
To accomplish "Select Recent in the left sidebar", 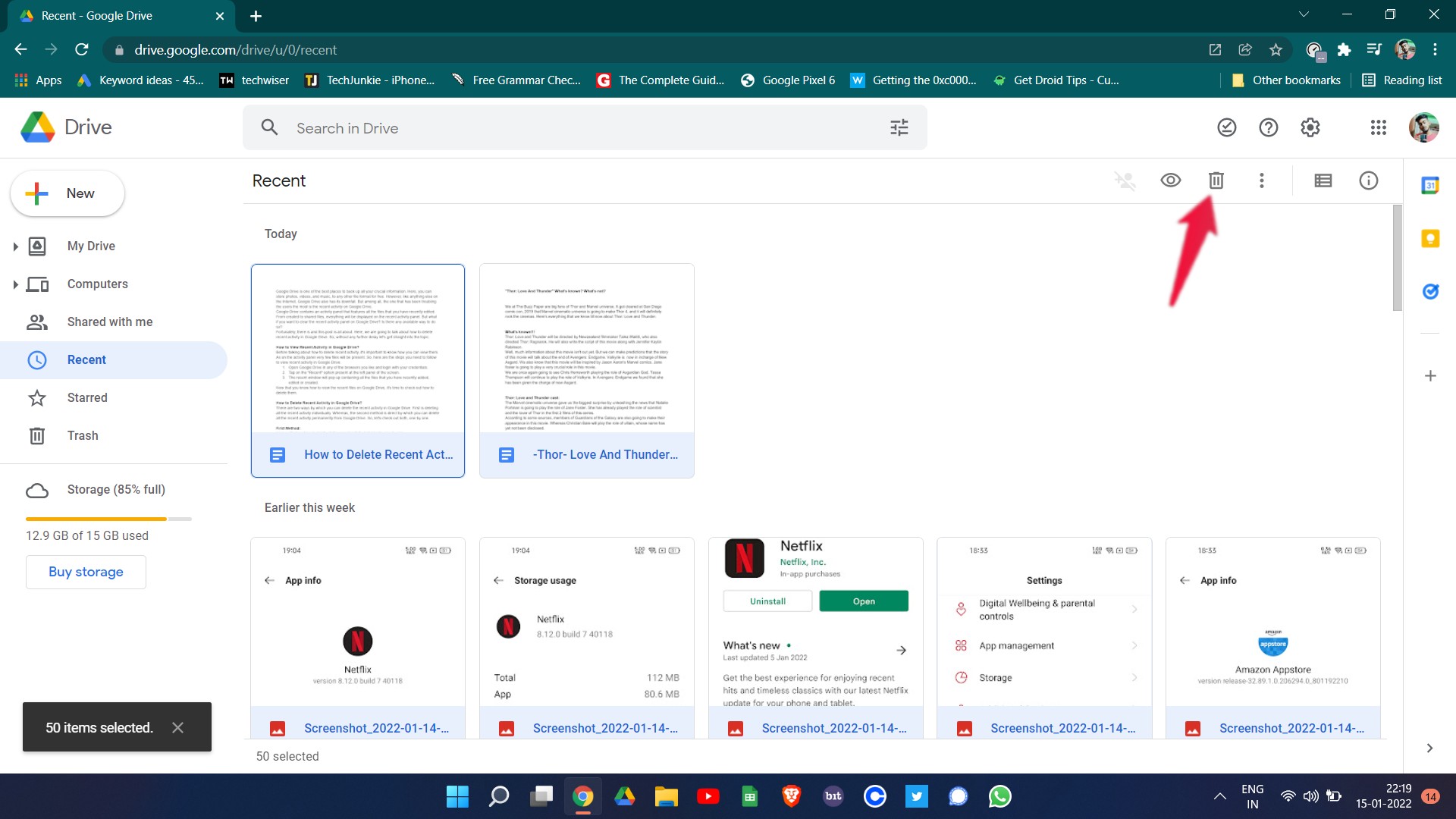I will pyautogui.click(x=86, y=359).
